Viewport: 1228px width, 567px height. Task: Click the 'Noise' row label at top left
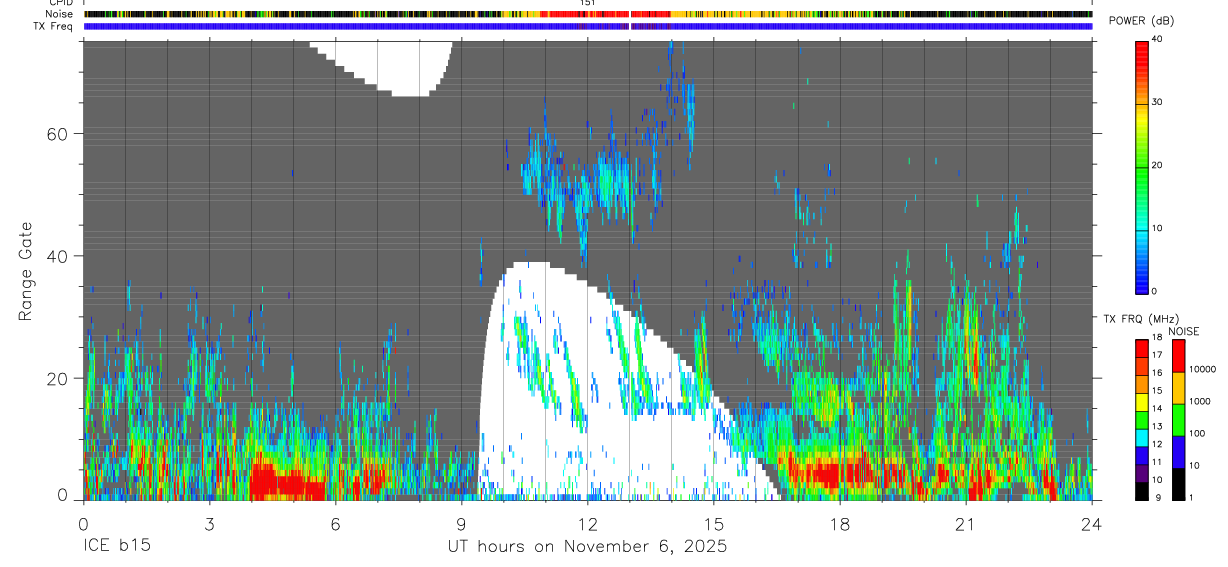[x=60, y=14]
